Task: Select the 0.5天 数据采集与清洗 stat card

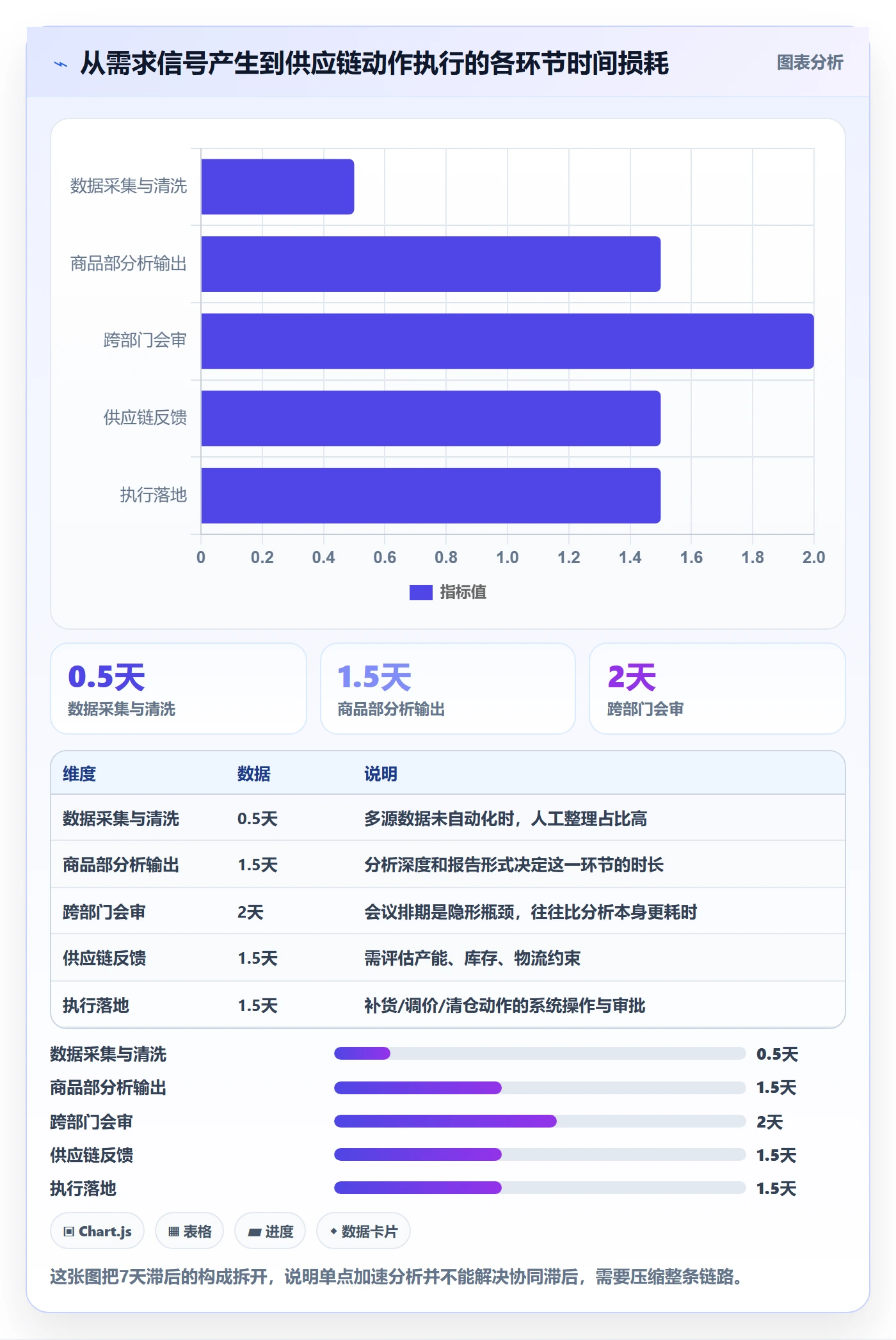Action: click(x=179, y=689)
